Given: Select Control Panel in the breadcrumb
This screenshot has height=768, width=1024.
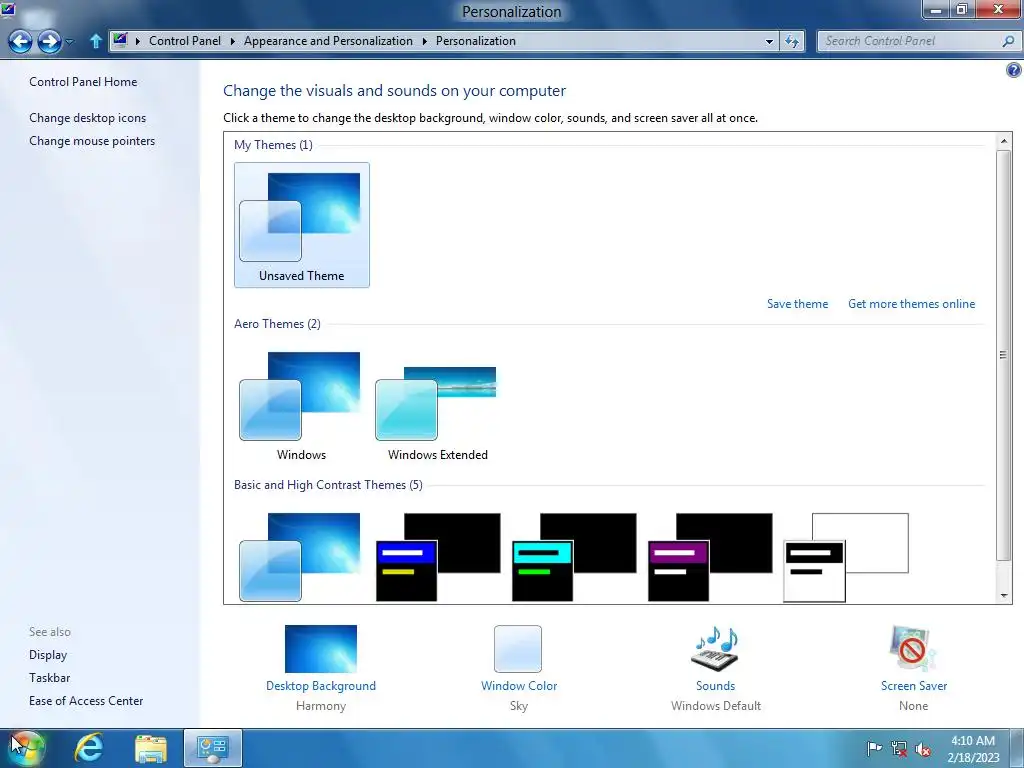Looking at the screenshot, I should pos(185,40).
